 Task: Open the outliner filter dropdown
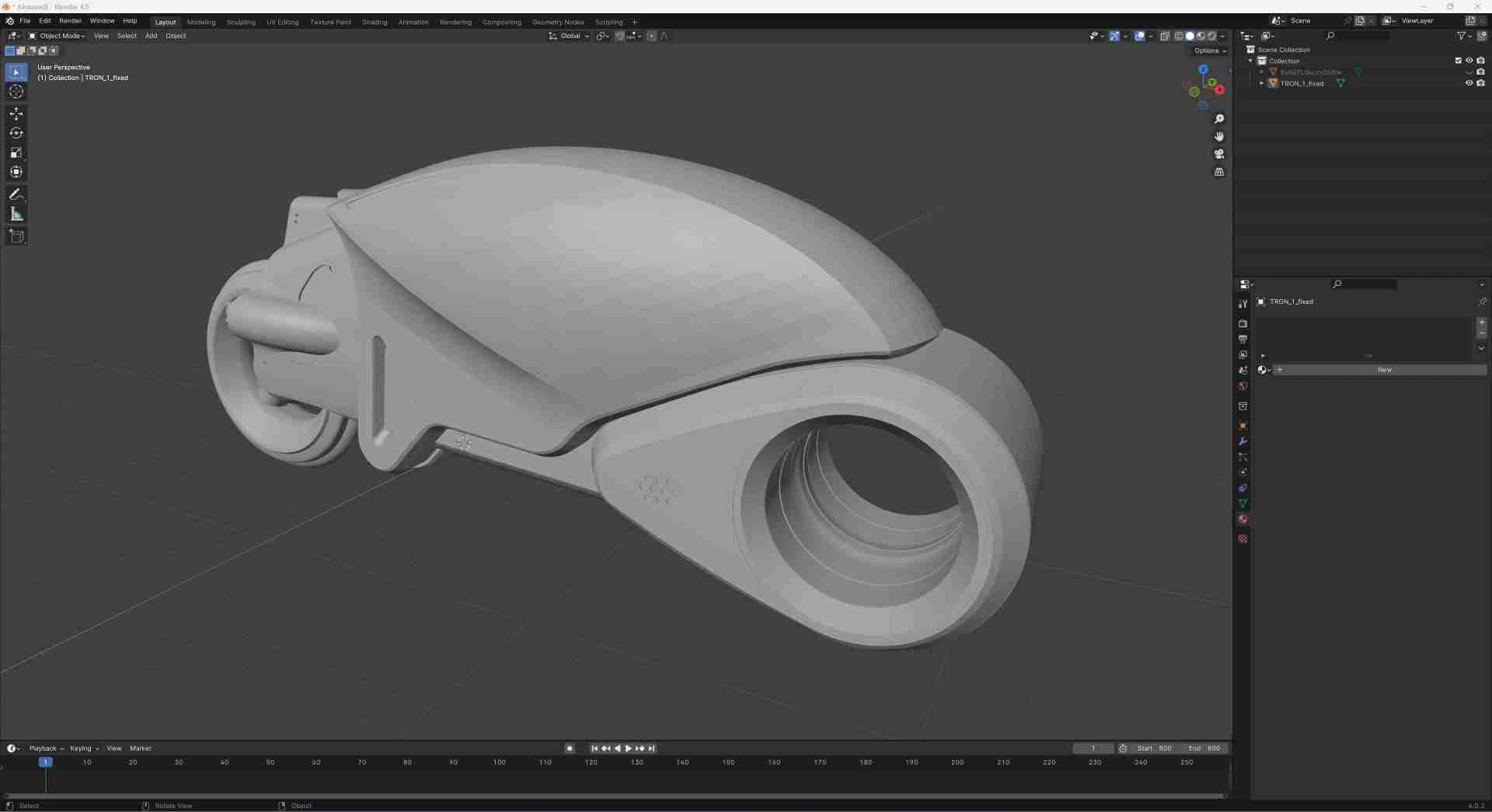[1463, 36]
